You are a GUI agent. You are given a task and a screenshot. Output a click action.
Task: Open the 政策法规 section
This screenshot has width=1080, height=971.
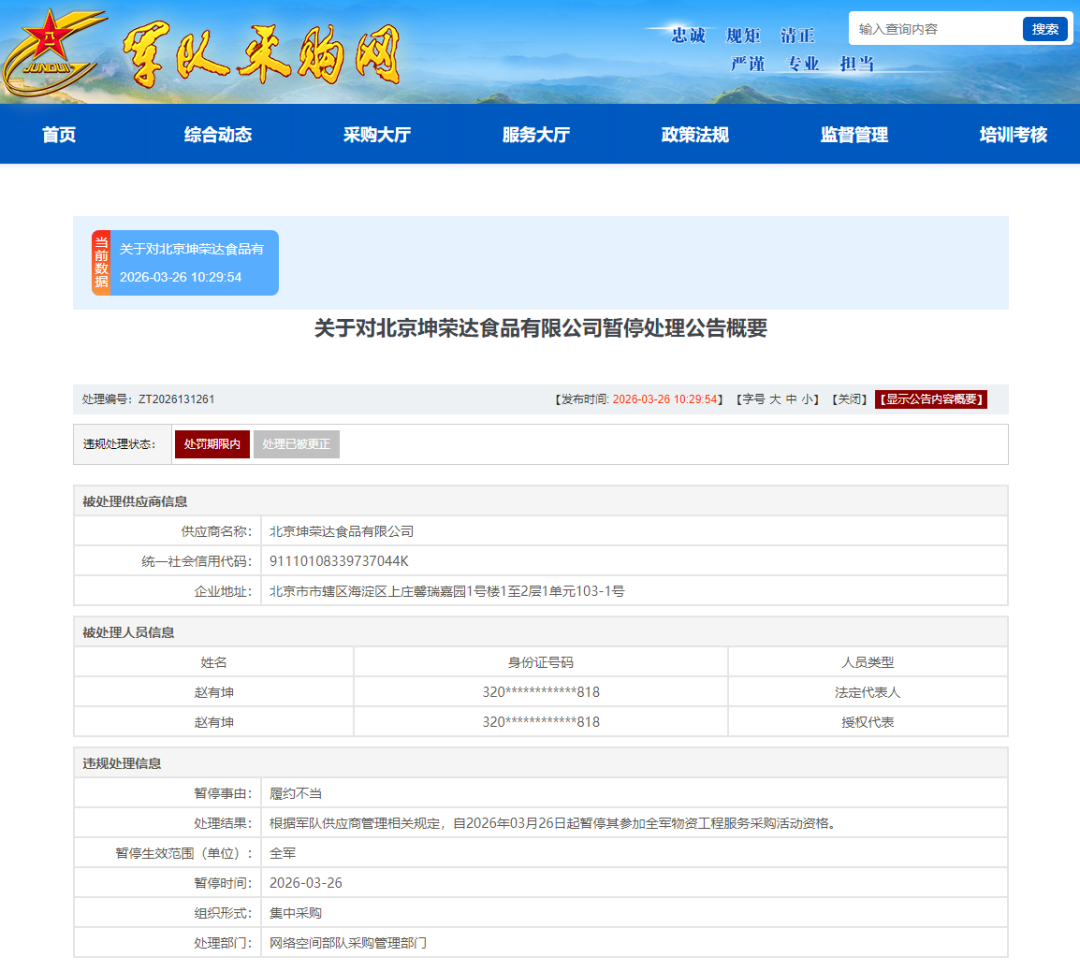click(694, 134)
